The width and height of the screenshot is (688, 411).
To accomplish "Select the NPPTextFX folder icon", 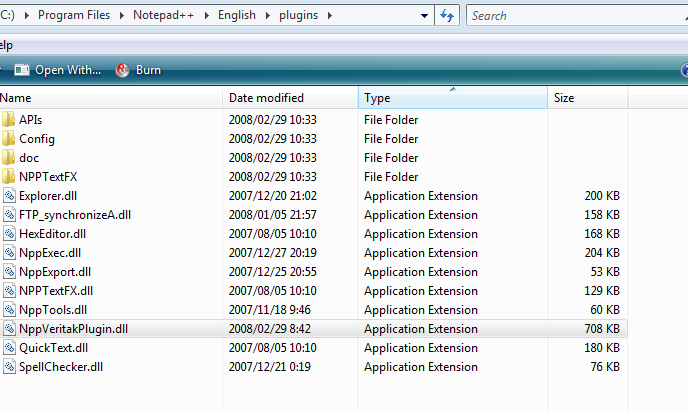I will (x=8, y=176).
